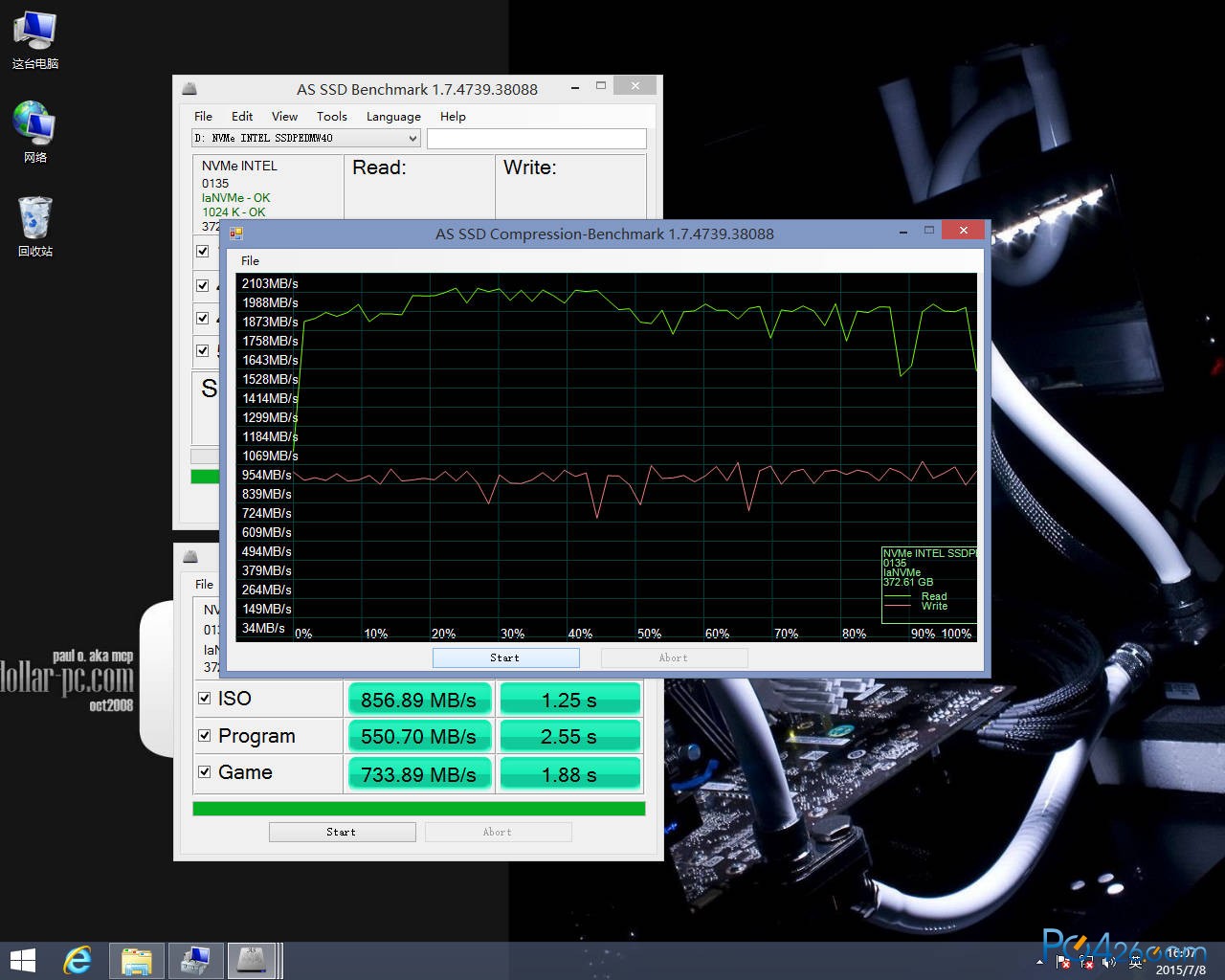The height and width of the screenshot is (980, 1225).
Task: Open the Windows Start button
Action: (23, 961)
